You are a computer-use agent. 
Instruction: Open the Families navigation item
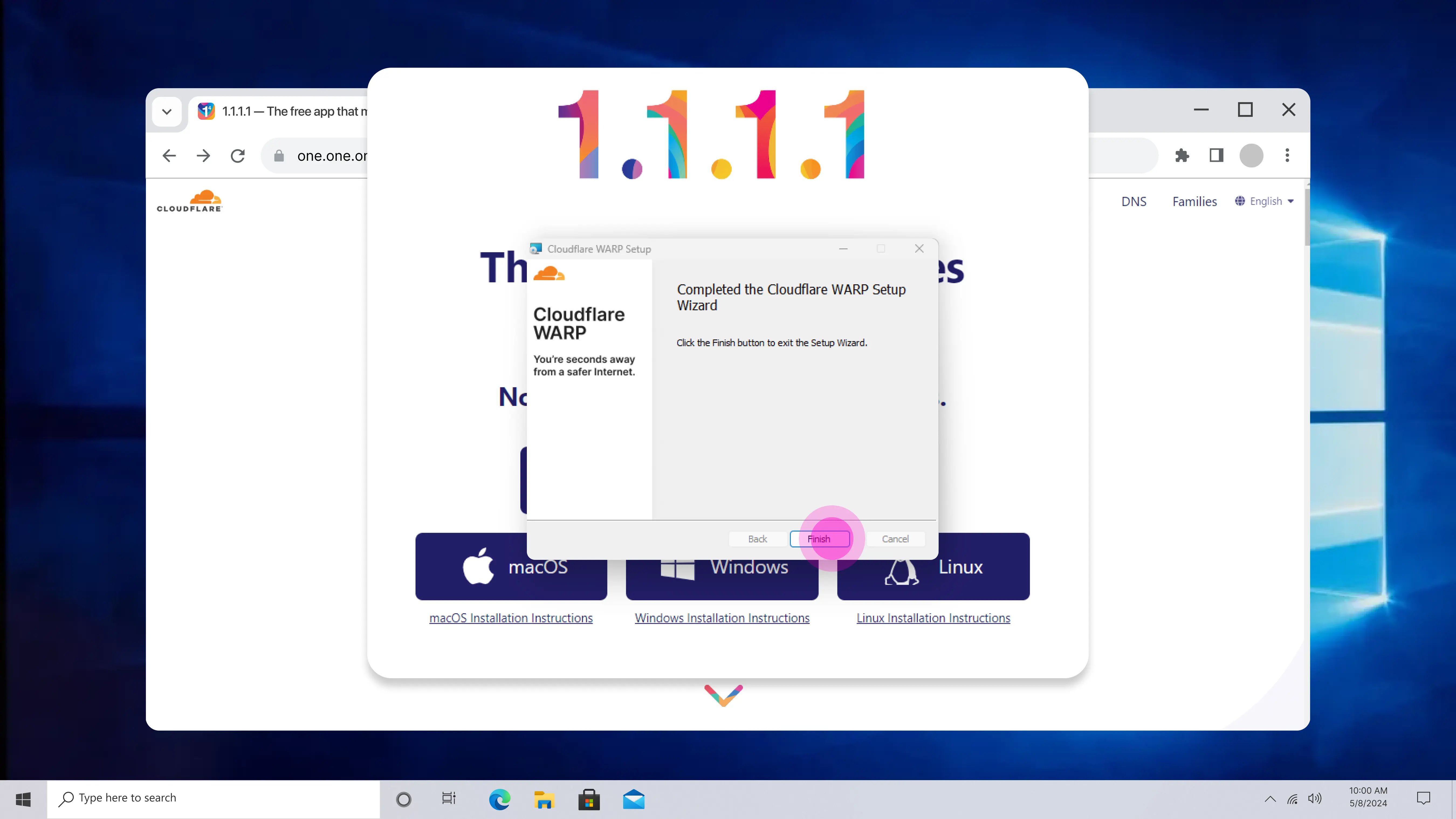(1194, 202)
